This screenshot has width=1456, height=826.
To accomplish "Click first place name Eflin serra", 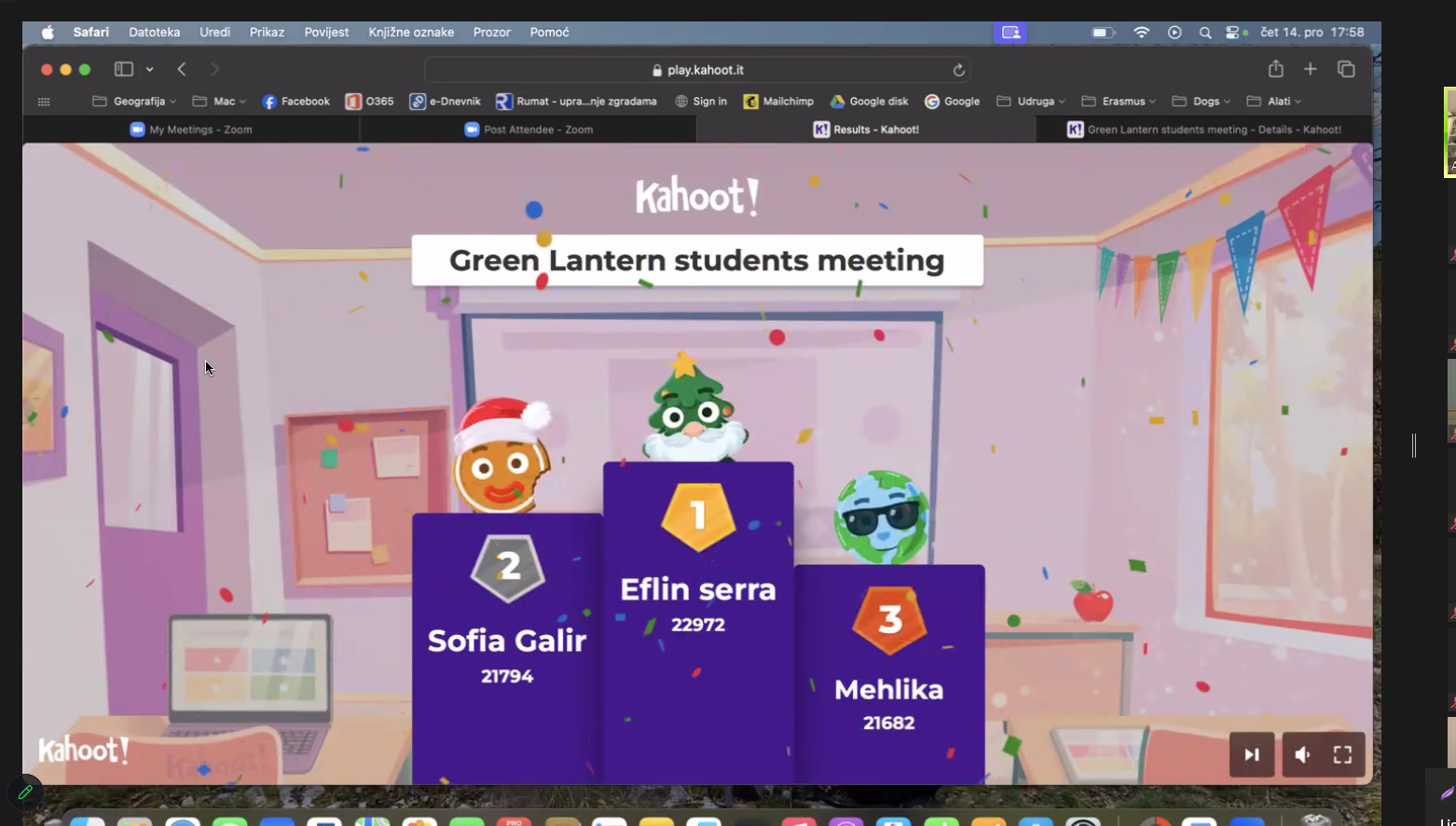I will [698, 589].
